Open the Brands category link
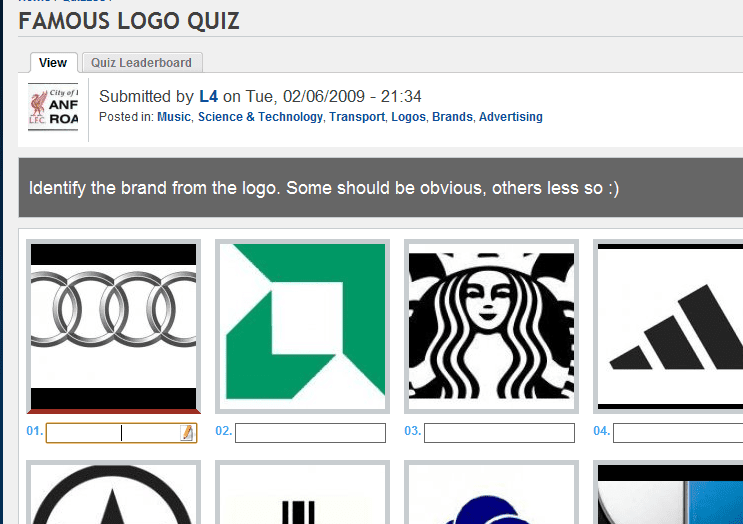Screen dimensions: 743x524 [x=453, y=117]
